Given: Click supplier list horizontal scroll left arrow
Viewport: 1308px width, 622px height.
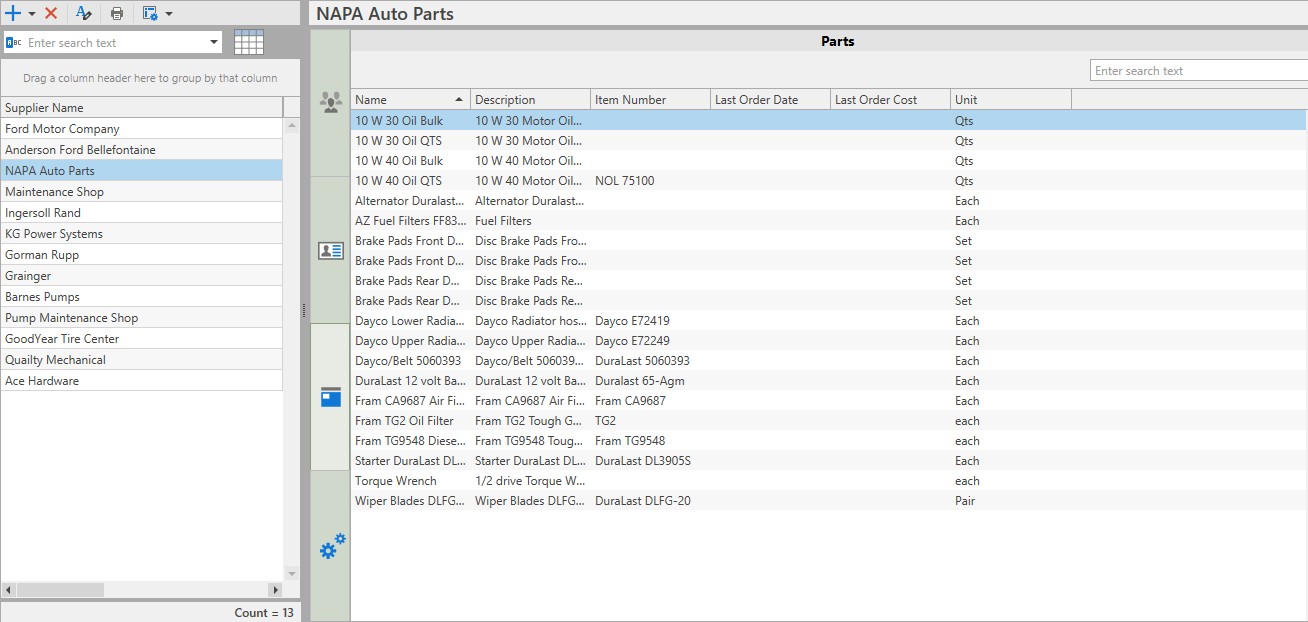Looking at the screenshot, I should (x=8, y=590).
